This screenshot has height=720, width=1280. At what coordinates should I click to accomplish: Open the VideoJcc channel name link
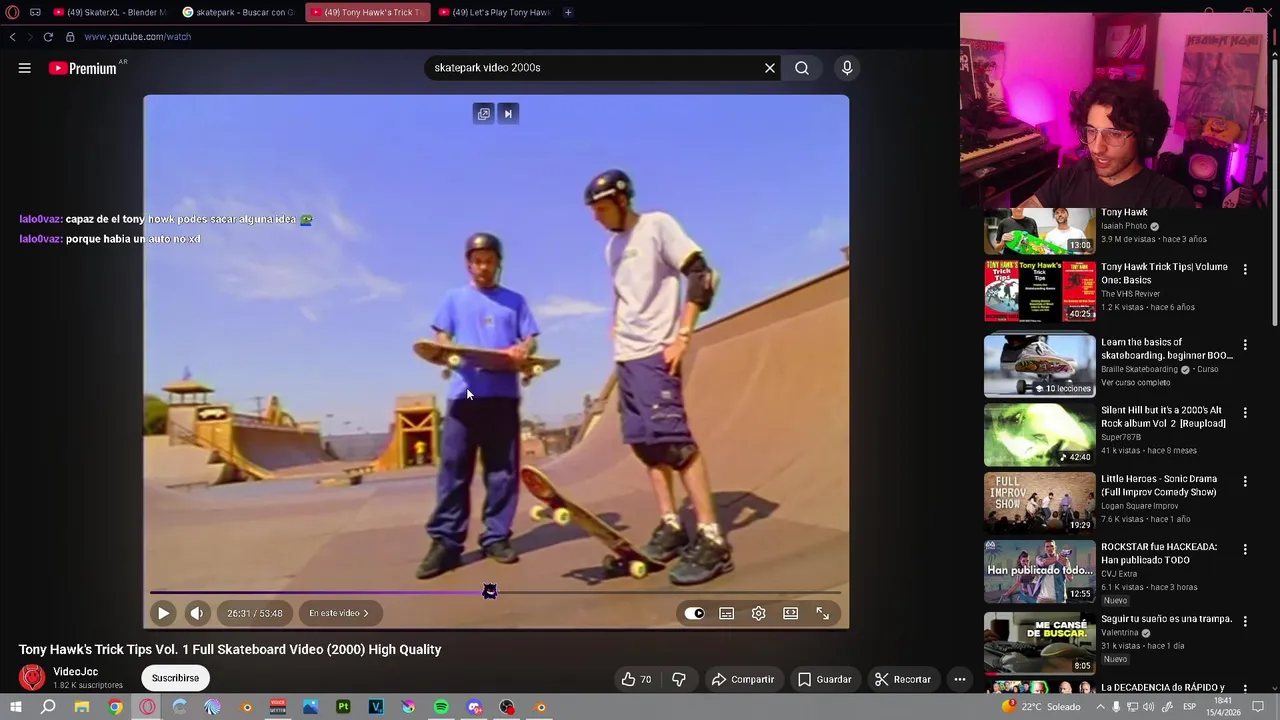click(x=75, y=672)
